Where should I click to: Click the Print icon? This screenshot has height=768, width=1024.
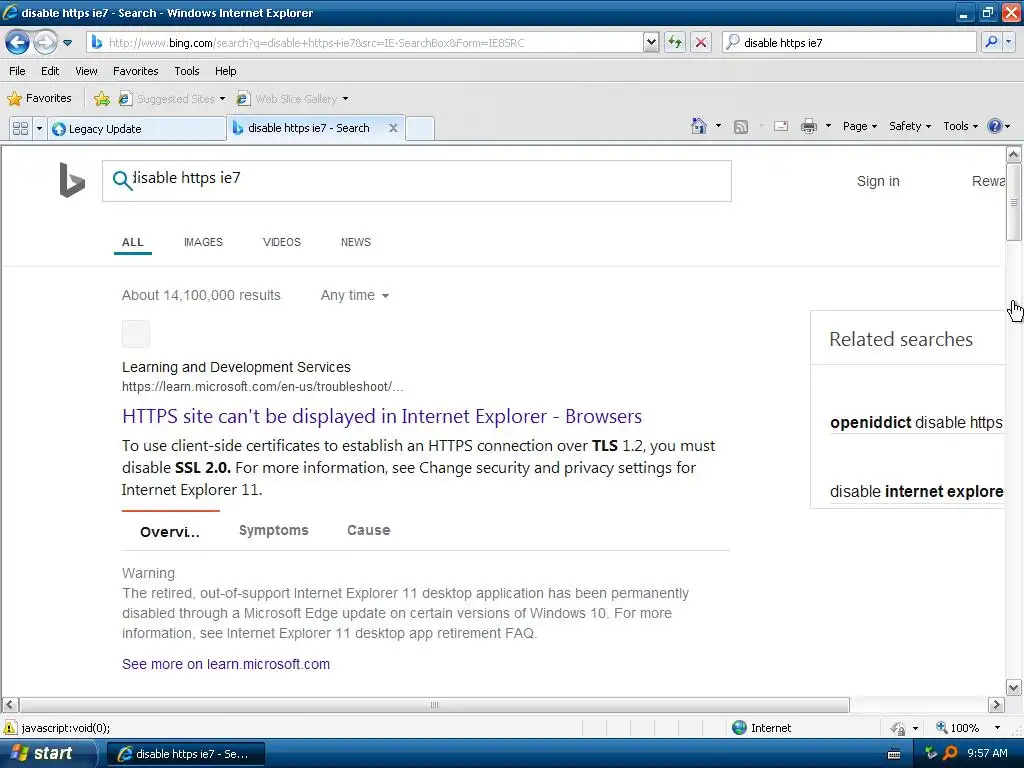tap(808, 126)
